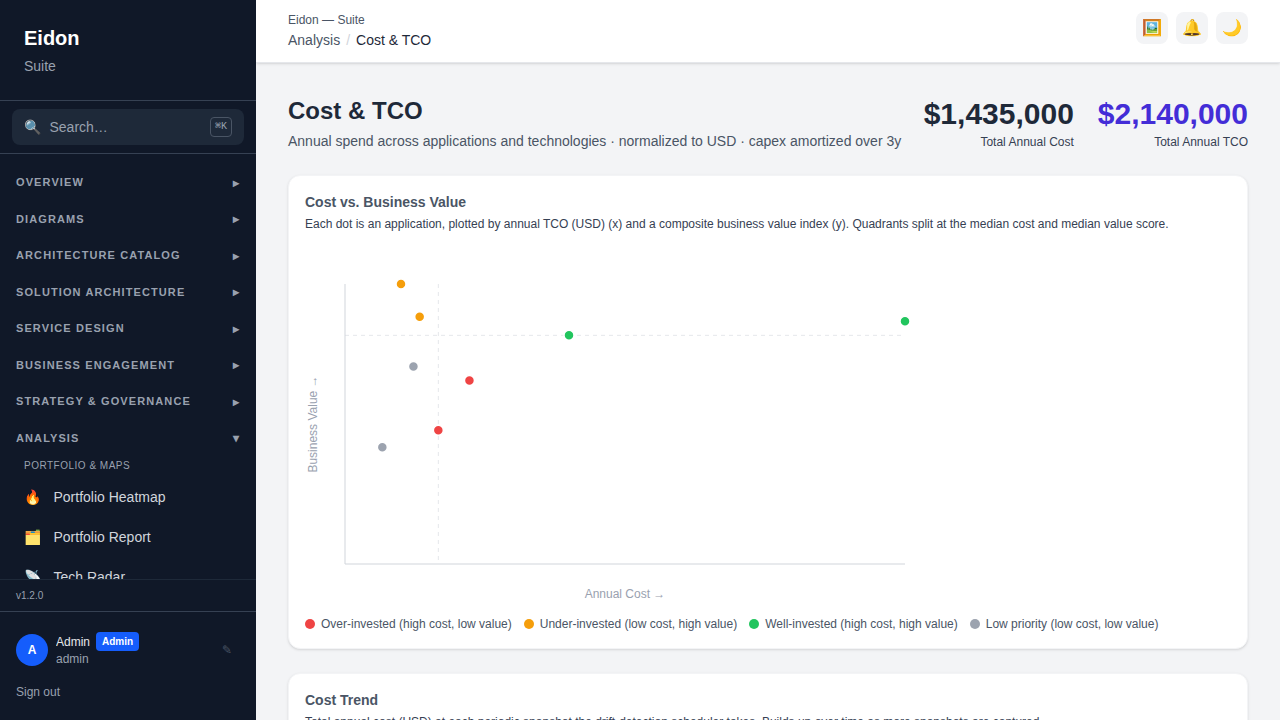Image resolution: width=1280 pixels, height=720 pixels.
Task: Click the $1,435,000 total annual cost
Action: tap(999, 114)
